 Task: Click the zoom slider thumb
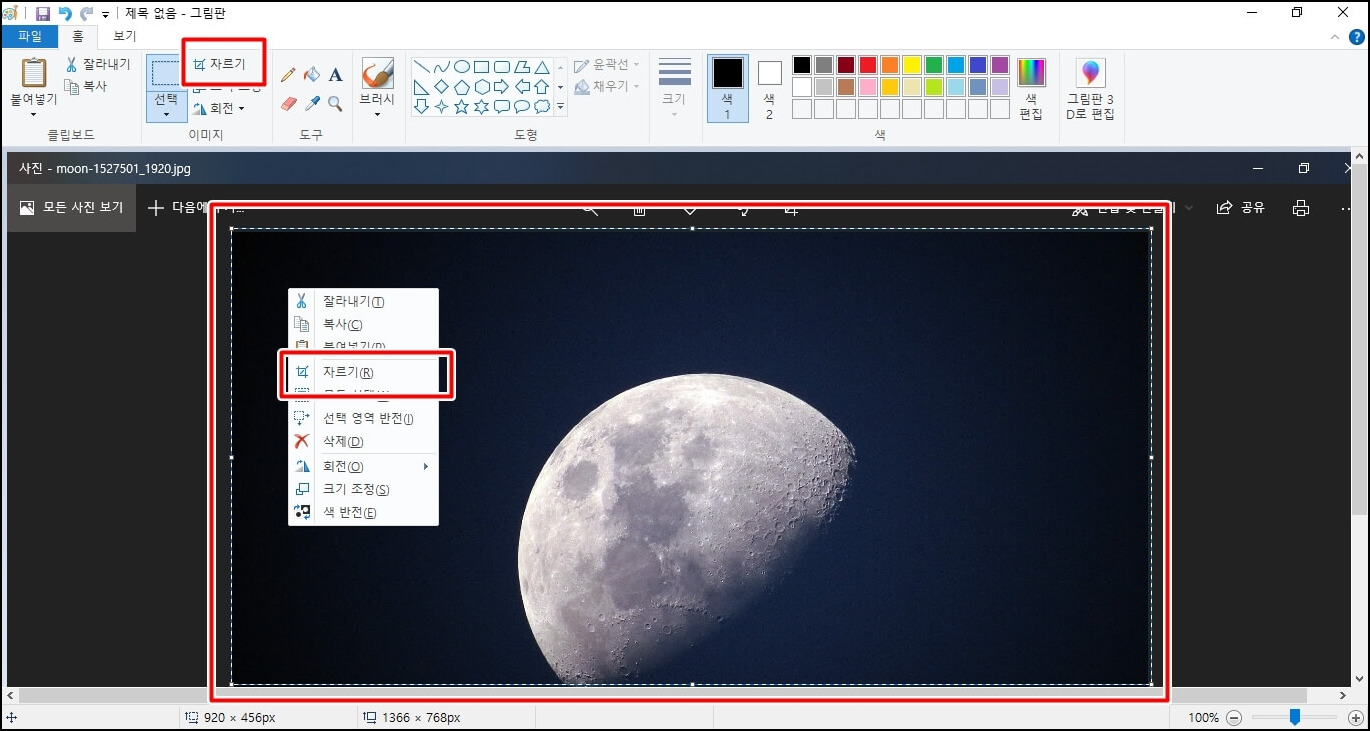1295,717
